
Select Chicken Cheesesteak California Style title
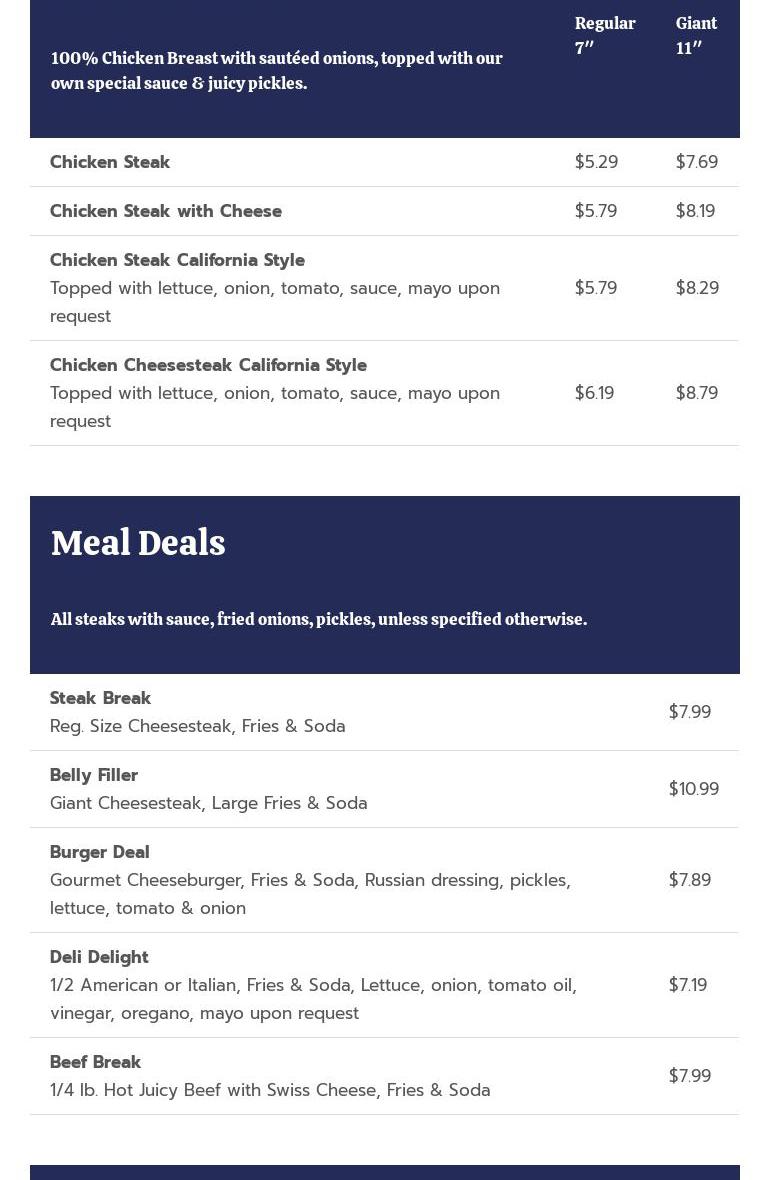(x=208, y=365)
